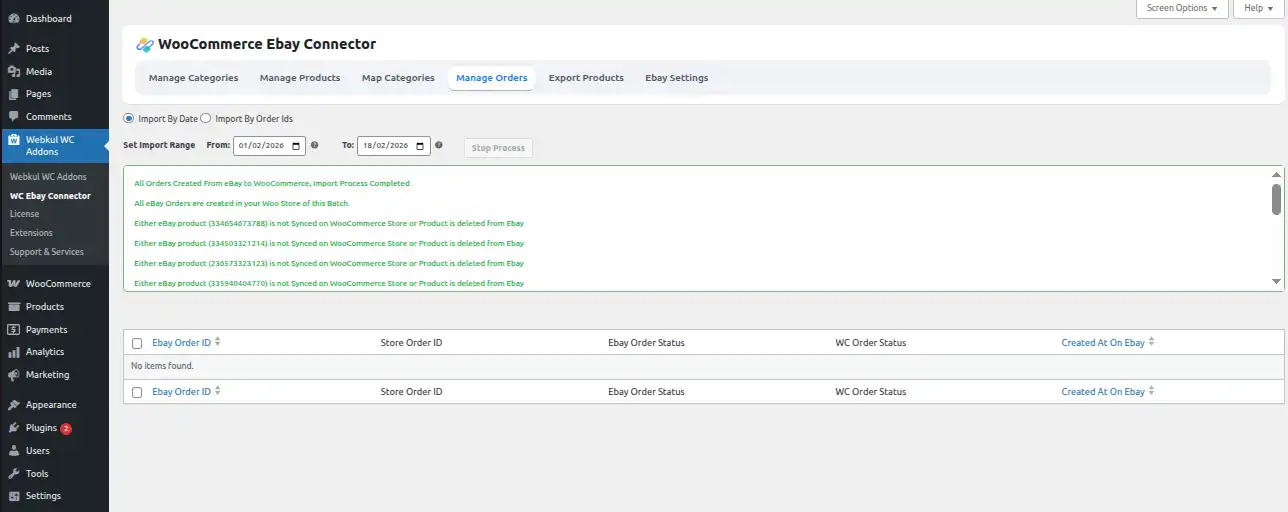Image resolution: width=1288 pixels, height=512 pixels.
Task: Click the Analytics bar chart icon
Action: [x=14, y=352]
